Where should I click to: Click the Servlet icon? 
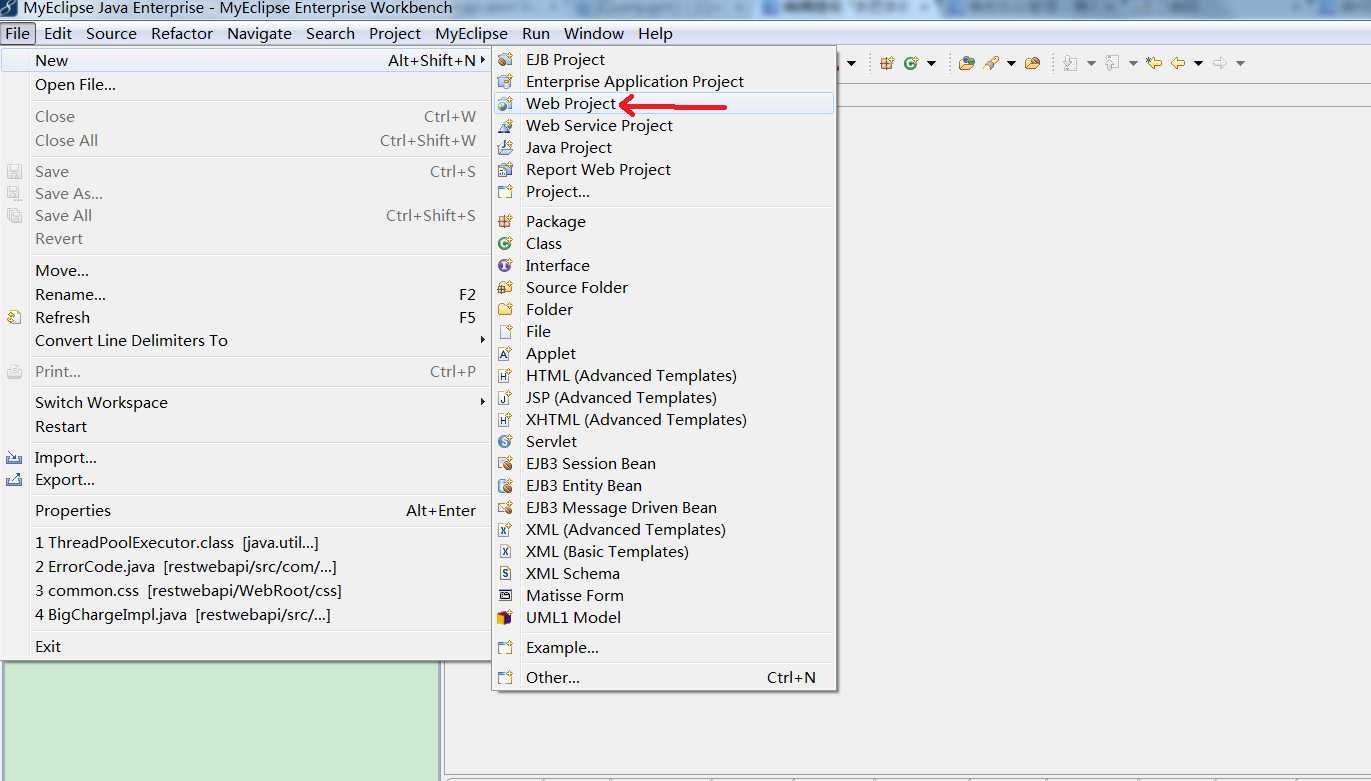[x=506, y=441]
